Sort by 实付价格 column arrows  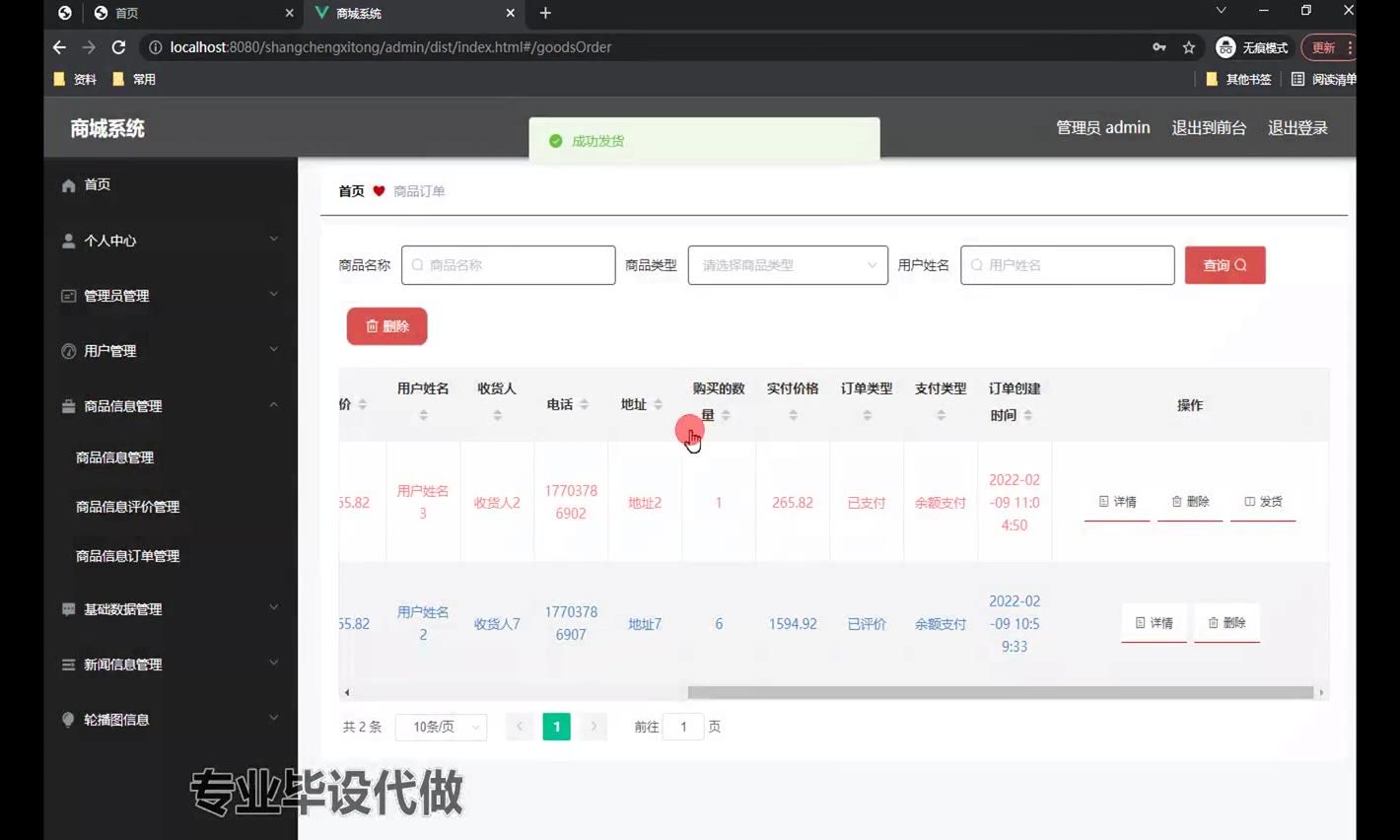pos(793,415)
